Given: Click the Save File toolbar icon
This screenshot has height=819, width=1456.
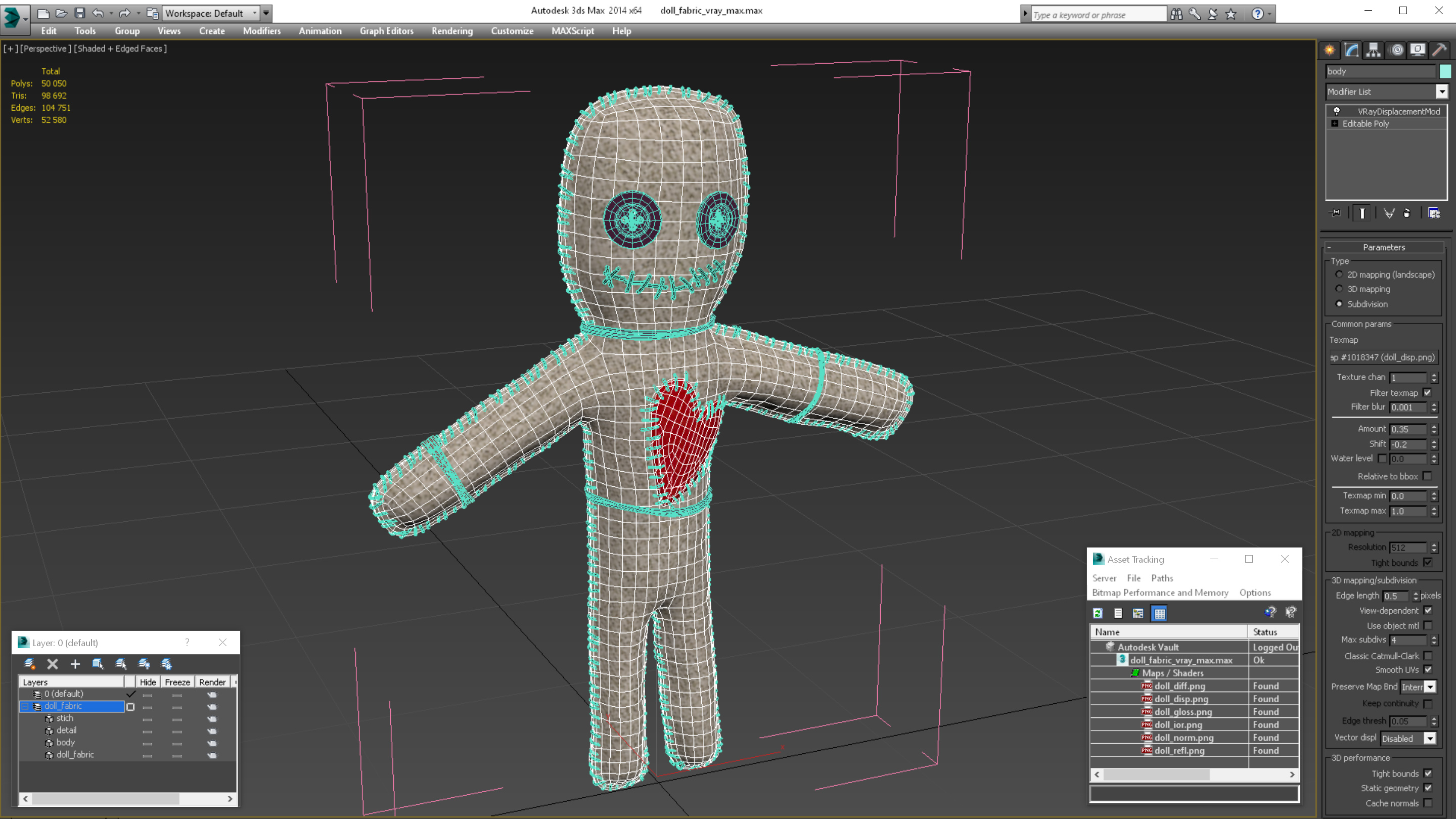Looking at the screenshot, I should 80,13.
